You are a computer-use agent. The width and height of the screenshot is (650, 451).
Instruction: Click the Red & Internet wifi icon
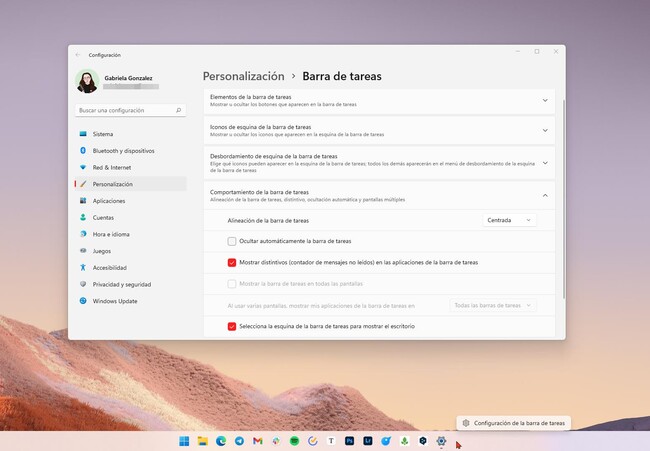tap(83, 167)
